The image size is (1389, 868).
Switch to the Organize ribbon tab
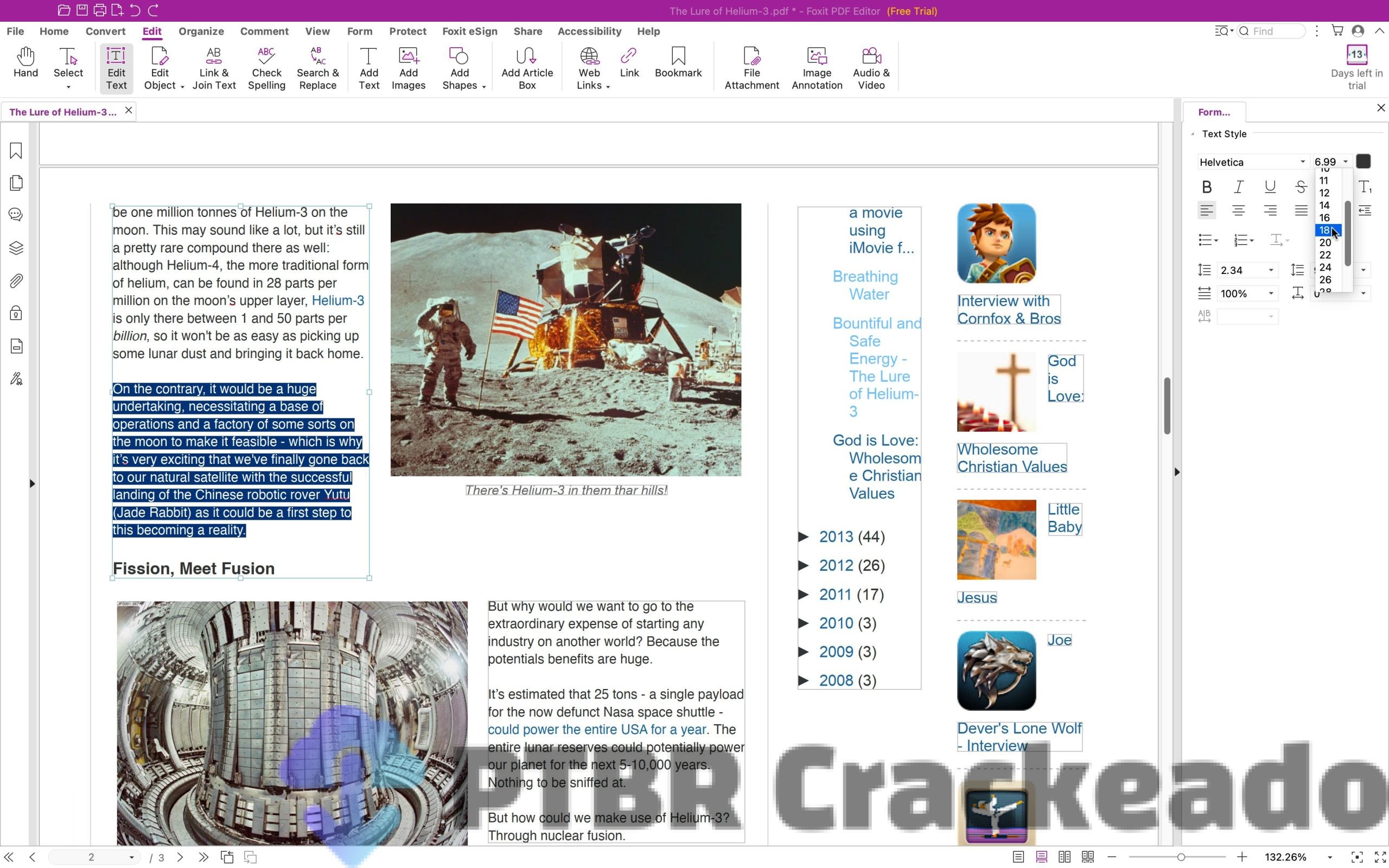pyautogui.click(x=201, y=31)
